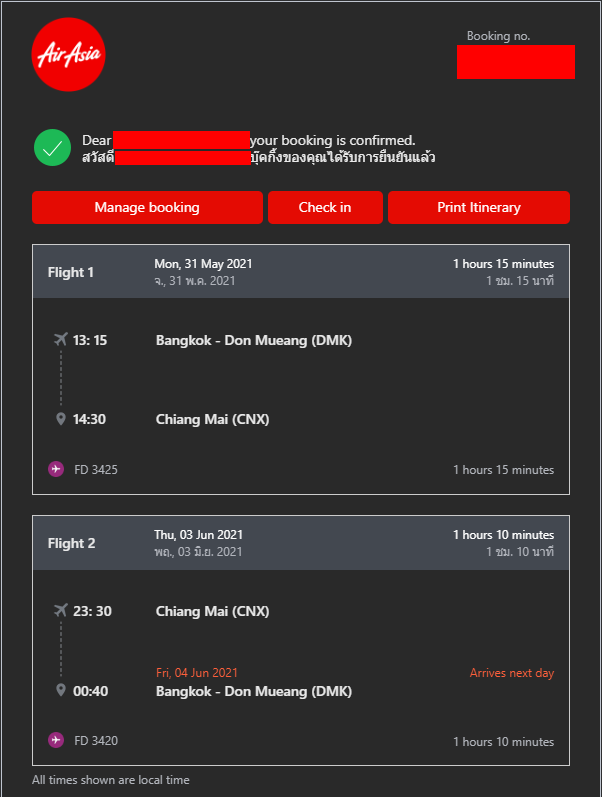Image resolution: width=602 pixels, height=797 pixels.
Task: Click the arrival pin icon beside 00:40
Action: [61, 690]
